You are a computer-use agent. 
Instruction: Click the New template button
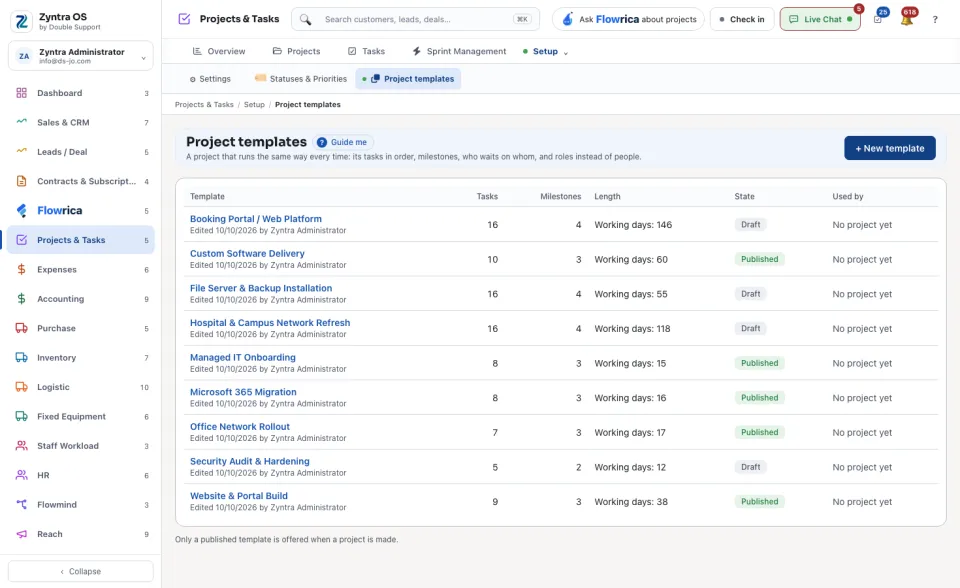tap(890, 148)
